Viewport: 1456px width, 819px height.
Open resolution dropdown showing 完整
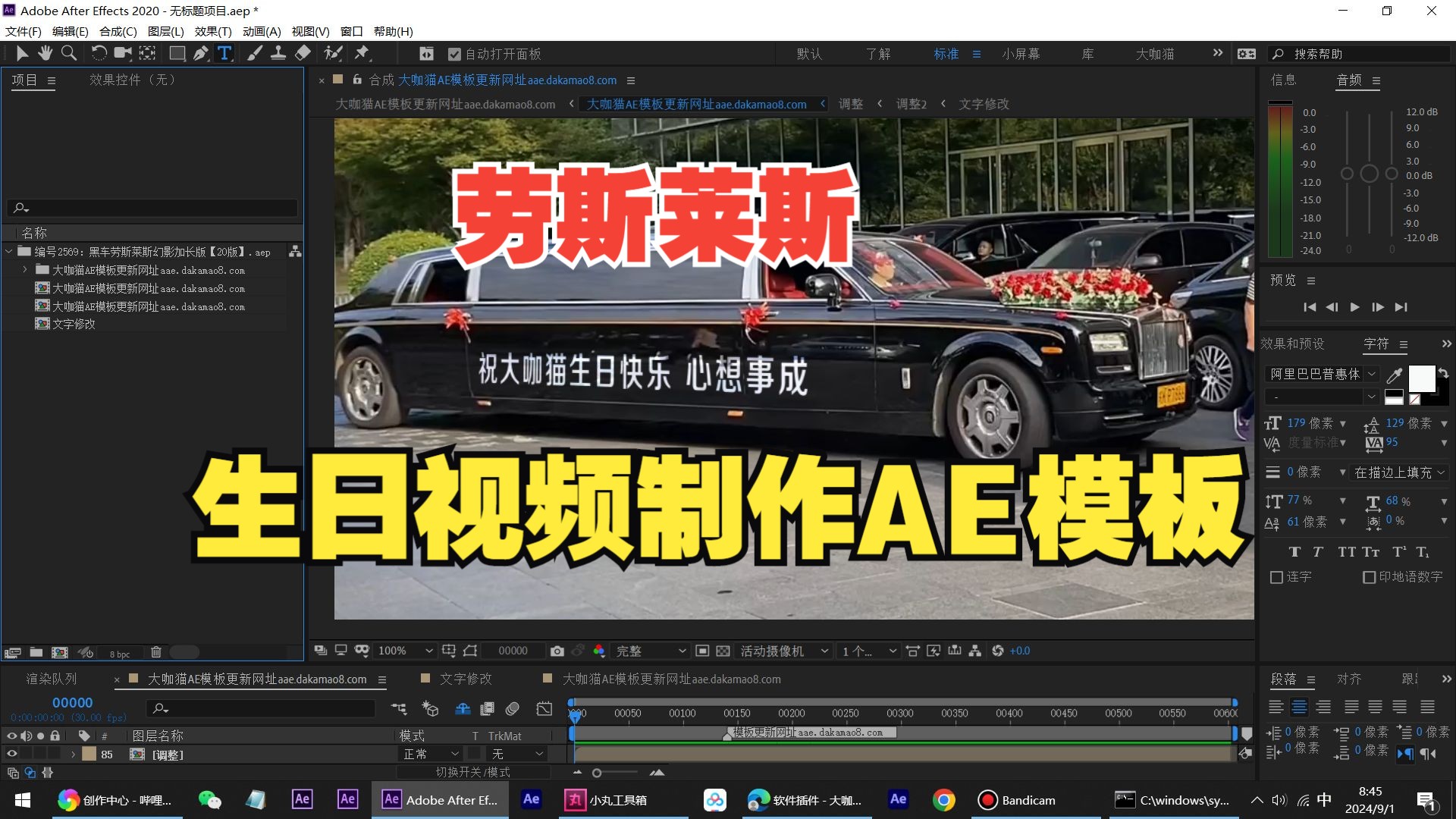pyautogui.click(x=651, y=651)
